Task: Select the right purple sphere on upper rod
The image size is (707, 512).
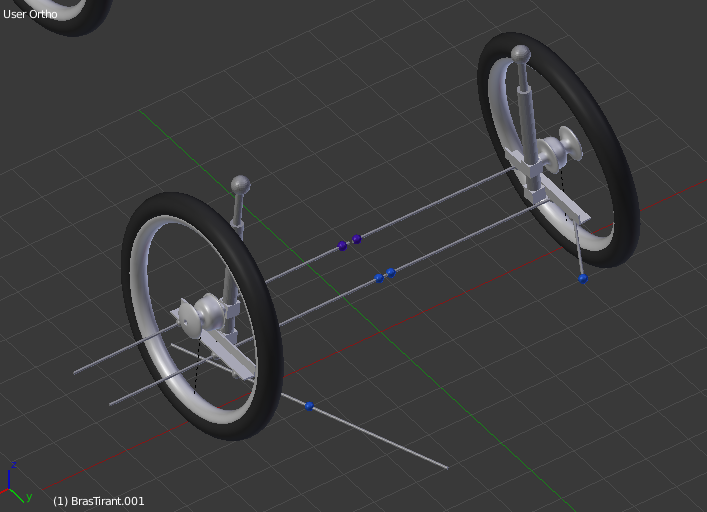Action: point(357,239)
